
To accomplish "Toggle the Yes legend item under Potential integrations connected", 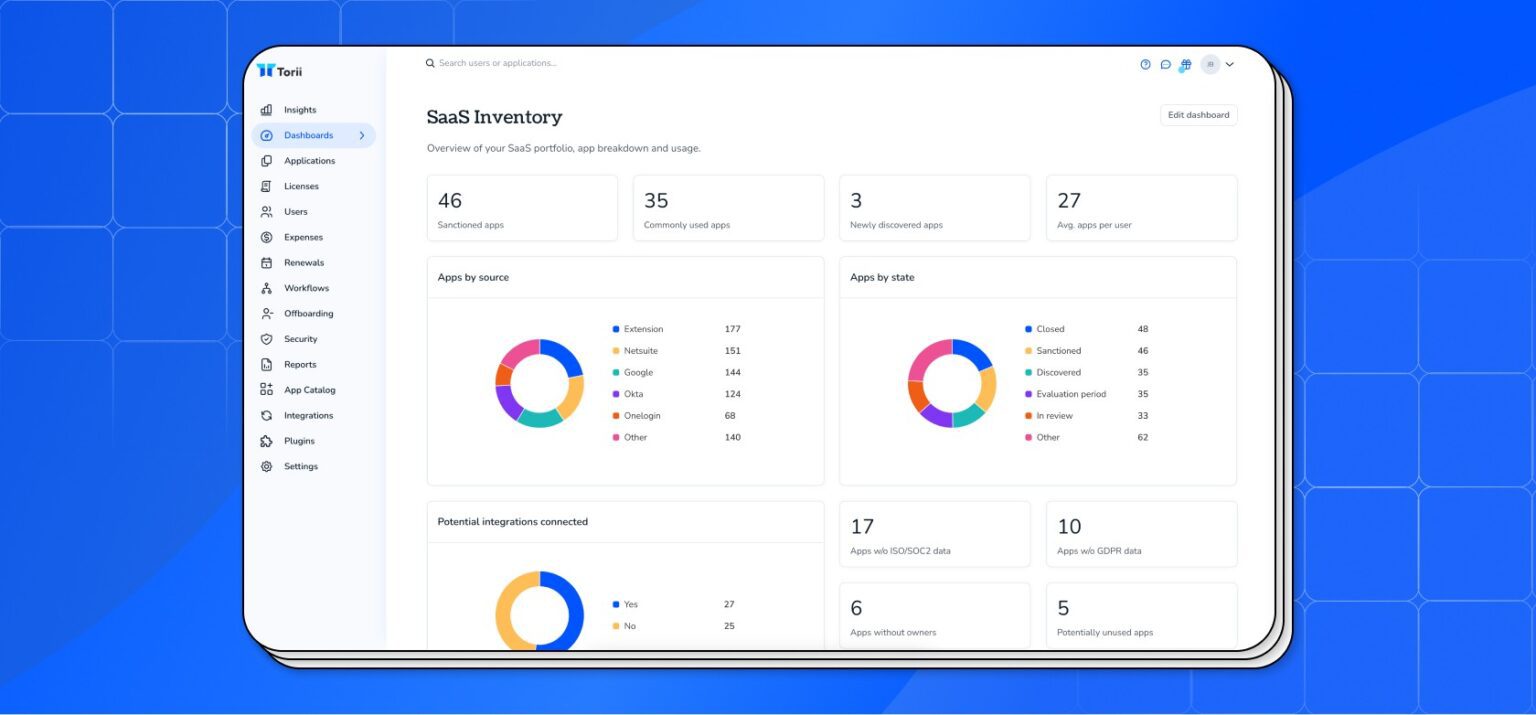I will [627, 604].
